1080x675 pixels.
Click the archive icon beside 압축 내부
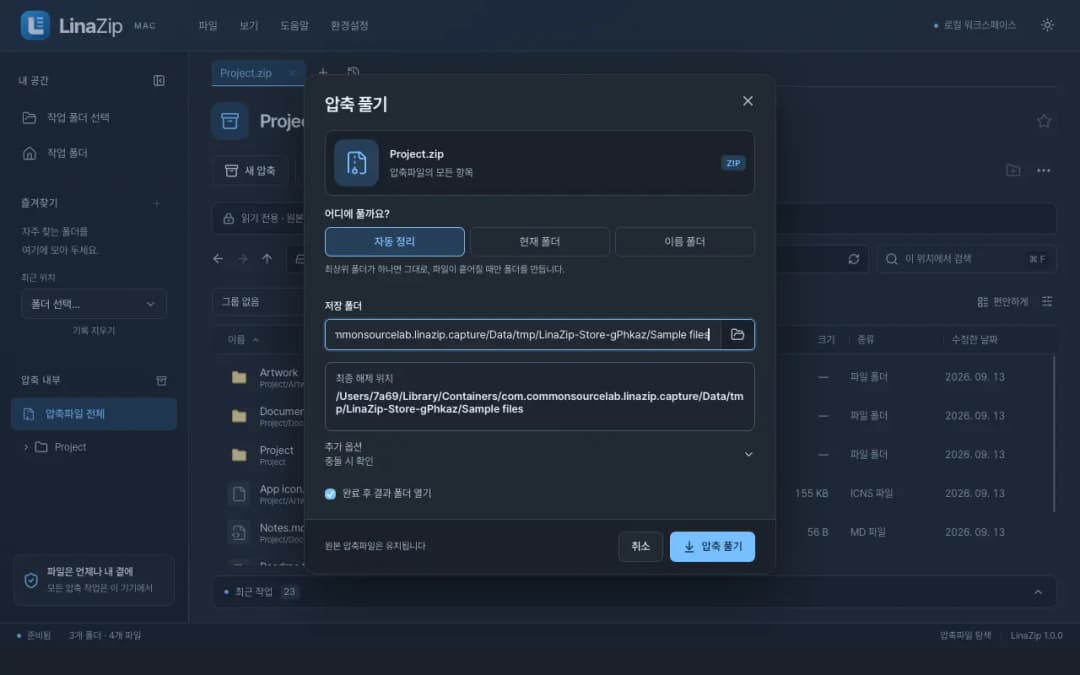[x=161, y=381]
